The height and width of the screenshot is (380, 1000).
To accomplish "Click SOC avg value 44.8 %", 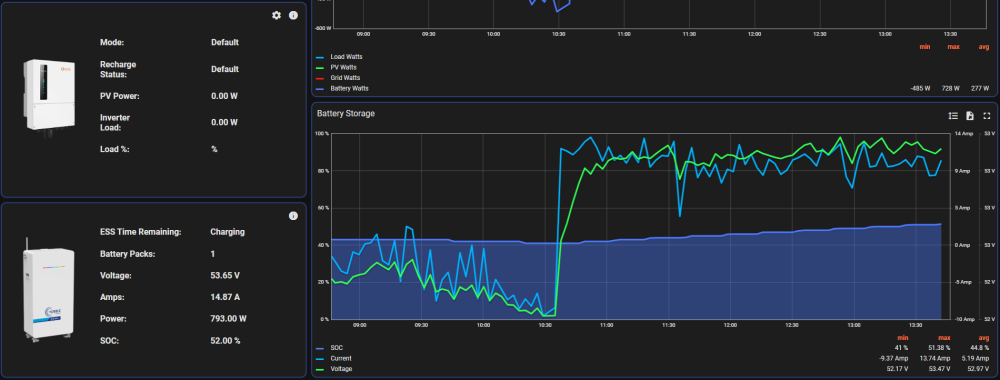I will point(979,348).
